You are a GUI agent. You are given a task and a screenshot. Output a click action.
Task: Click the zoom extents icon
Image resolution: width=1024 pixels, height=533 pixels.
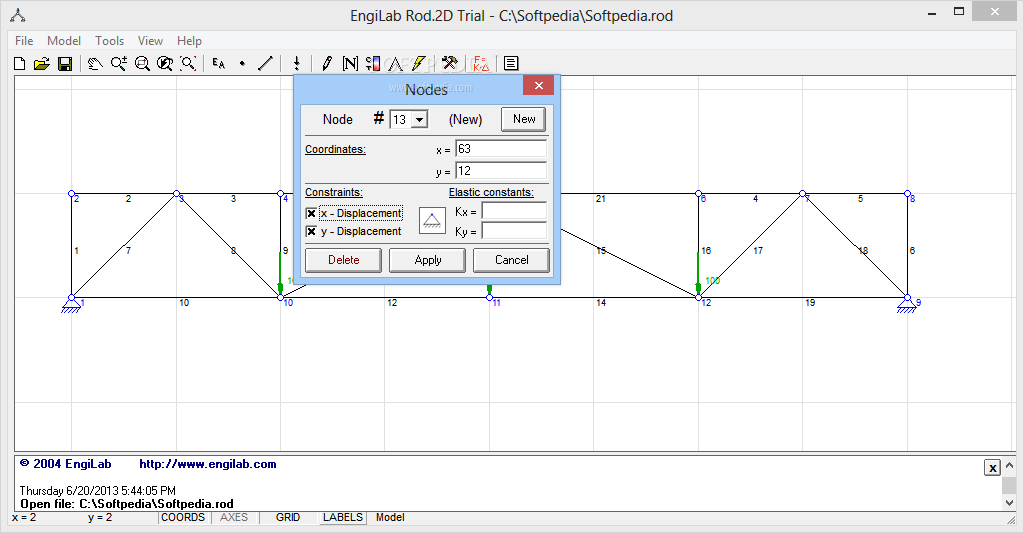[x=188, y=63]
